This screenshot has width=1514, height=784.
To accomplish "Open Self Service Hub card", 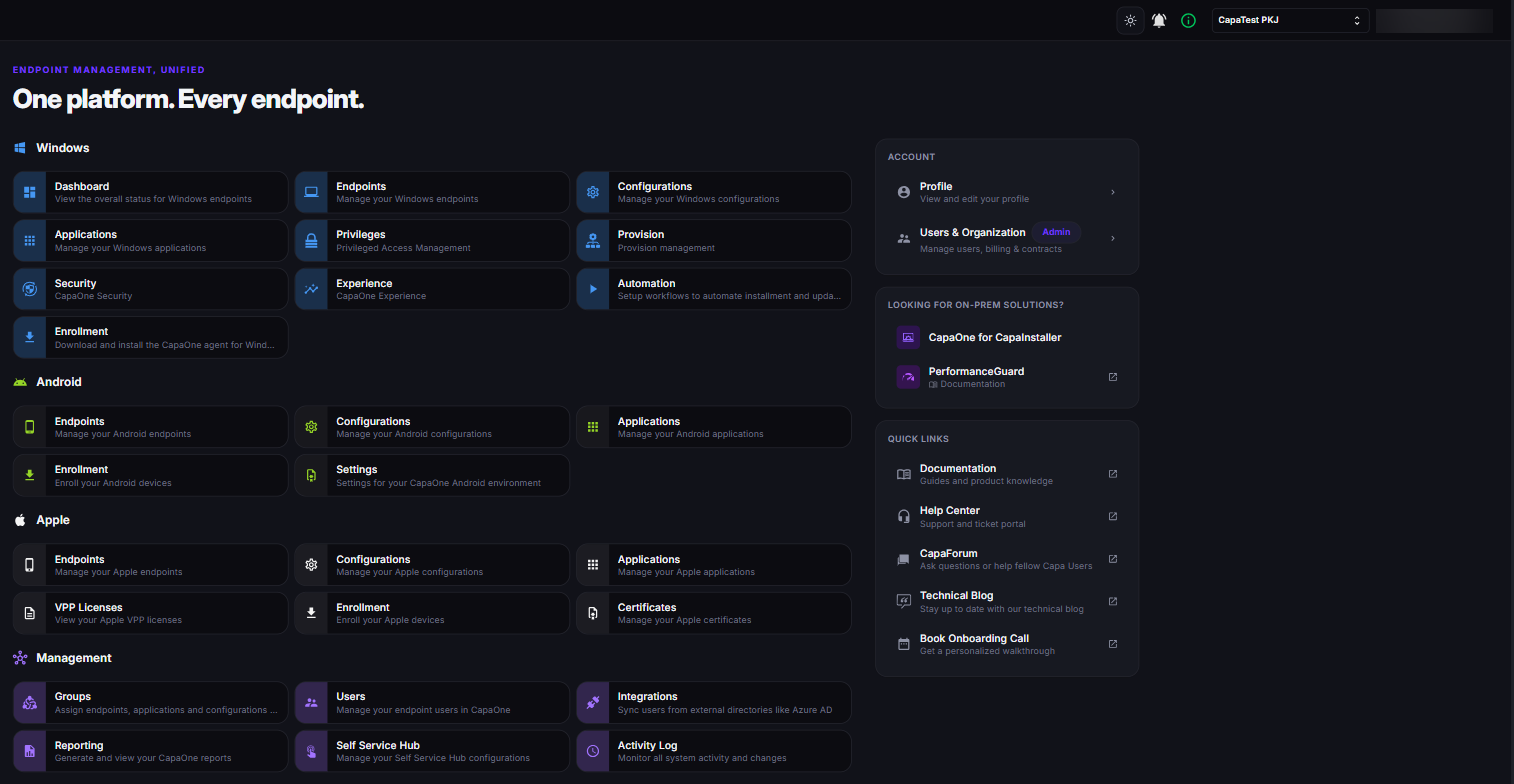I will [432, 751].
